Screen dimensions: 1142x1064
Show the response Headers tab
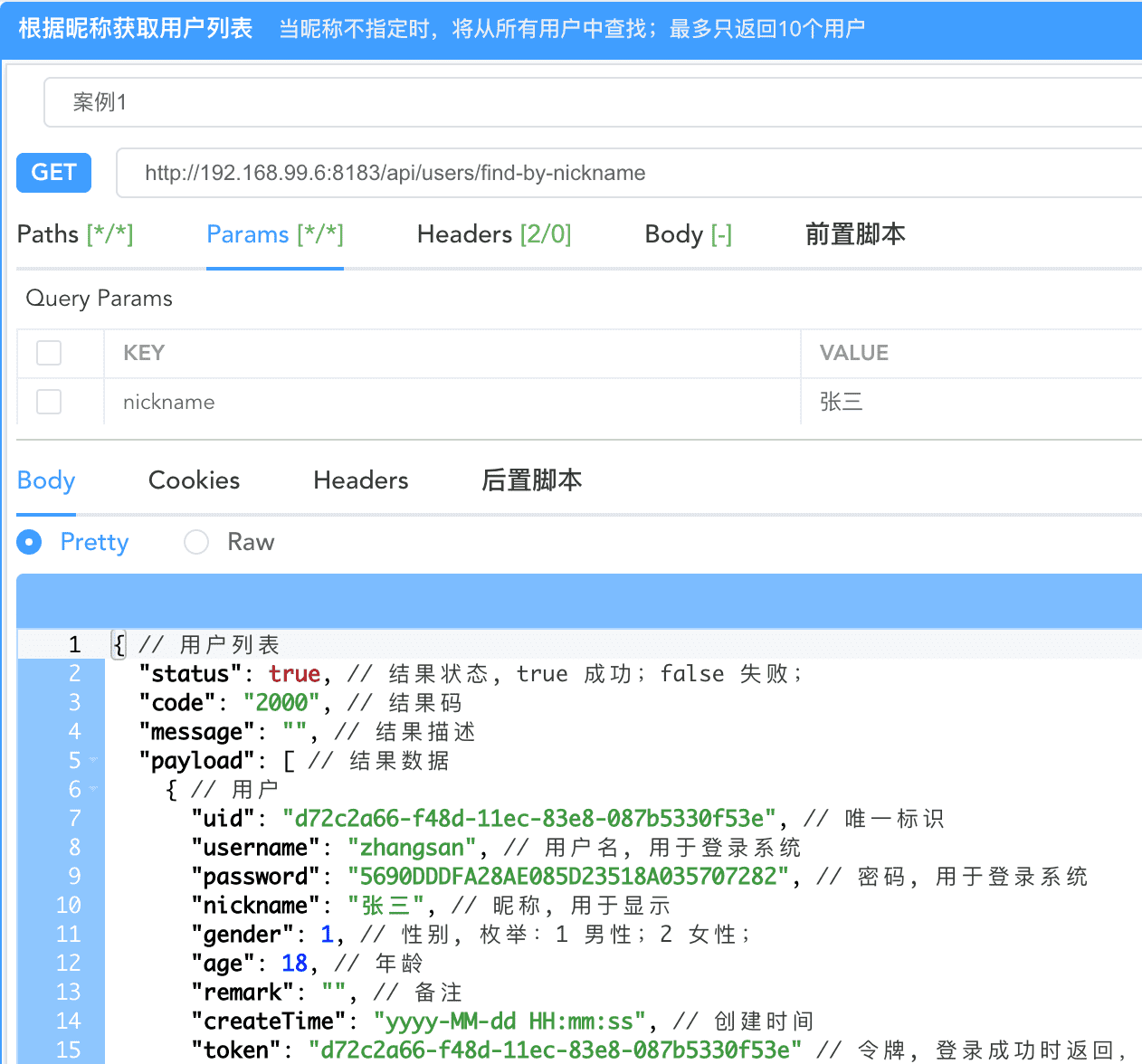pos(360,480)
